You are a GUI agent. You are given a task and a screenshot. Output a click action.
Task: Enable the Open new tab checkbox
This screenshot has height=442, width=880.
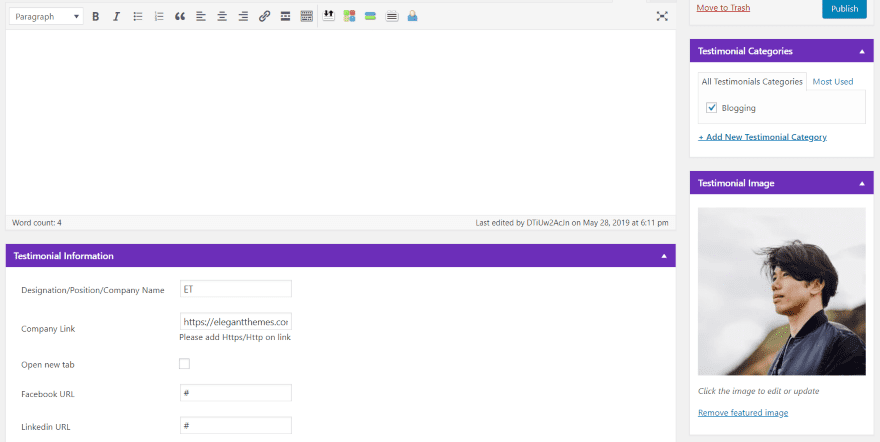[x=184, y=364]
